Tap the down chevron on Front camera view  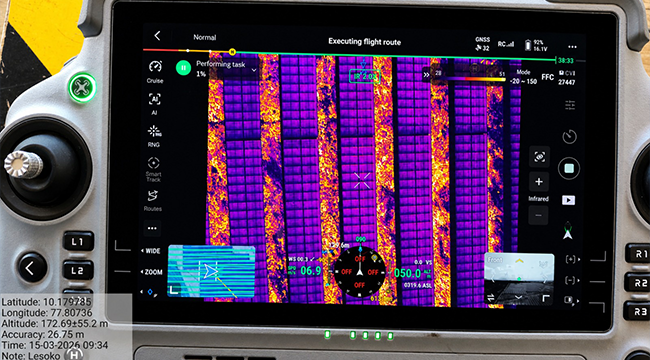518,297
